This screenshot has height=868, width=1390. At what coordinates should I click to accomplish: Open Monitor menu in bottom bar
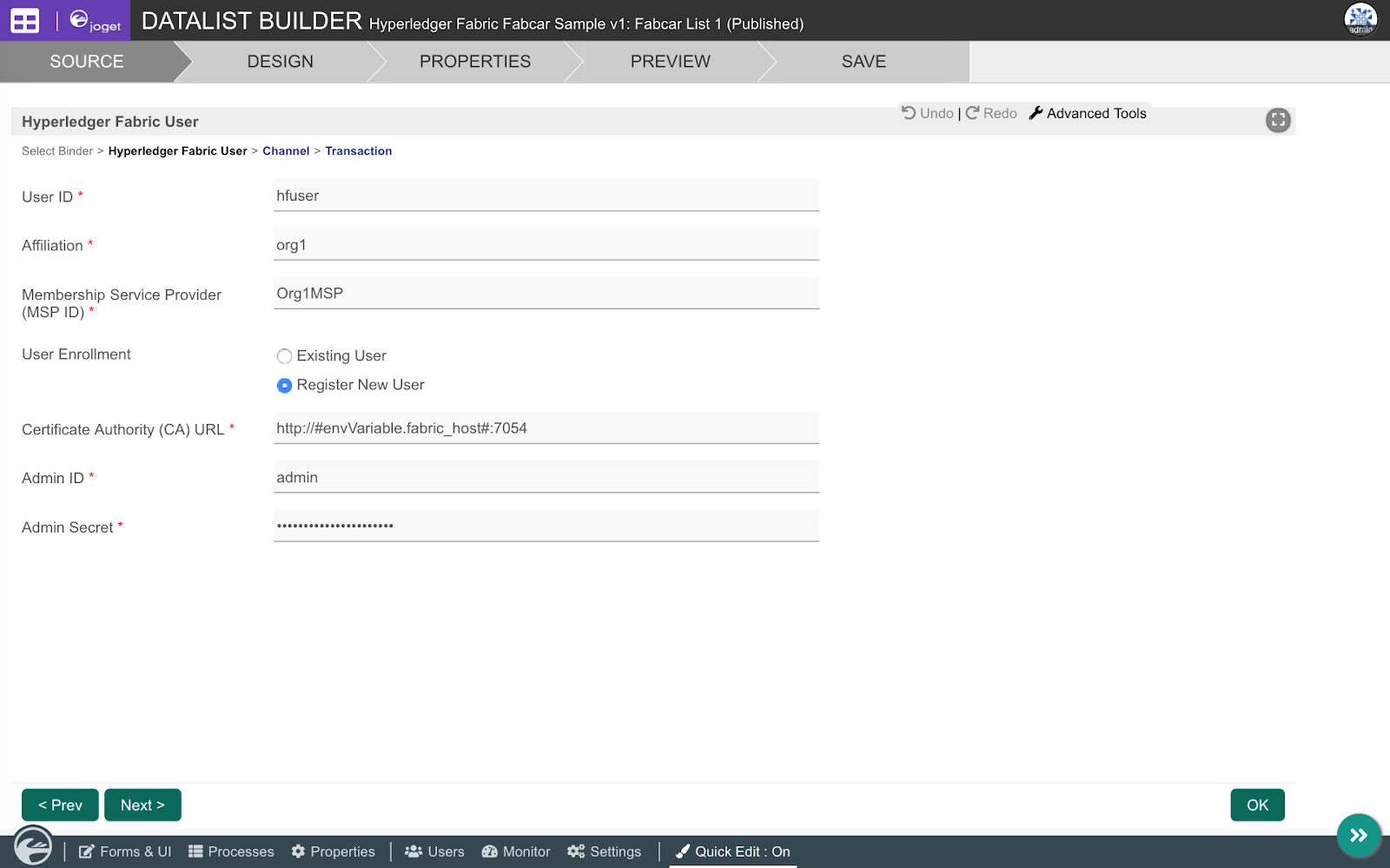tap(516, 851)
